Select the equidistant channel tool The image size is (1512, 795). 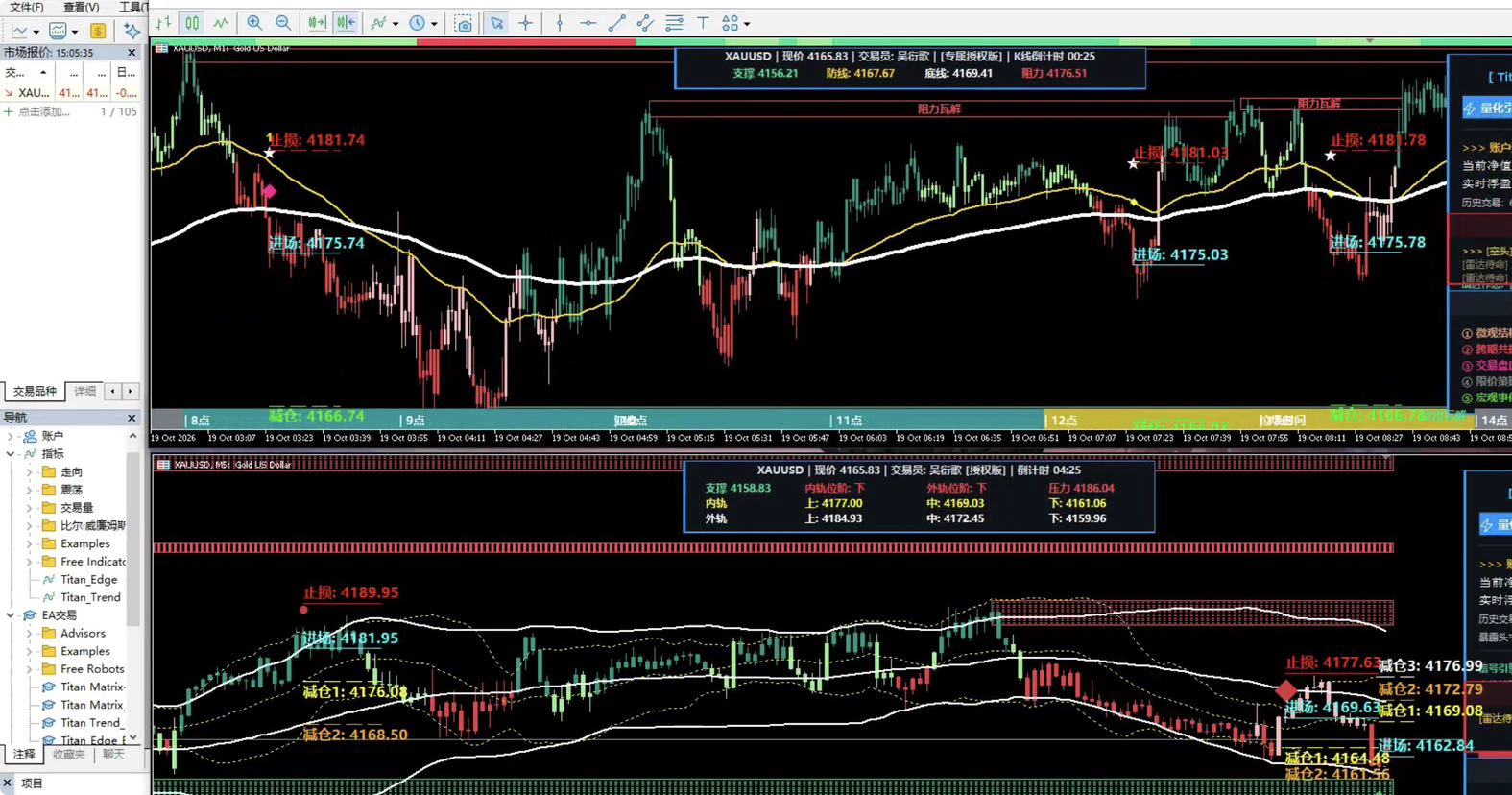(x=645, y=23)
